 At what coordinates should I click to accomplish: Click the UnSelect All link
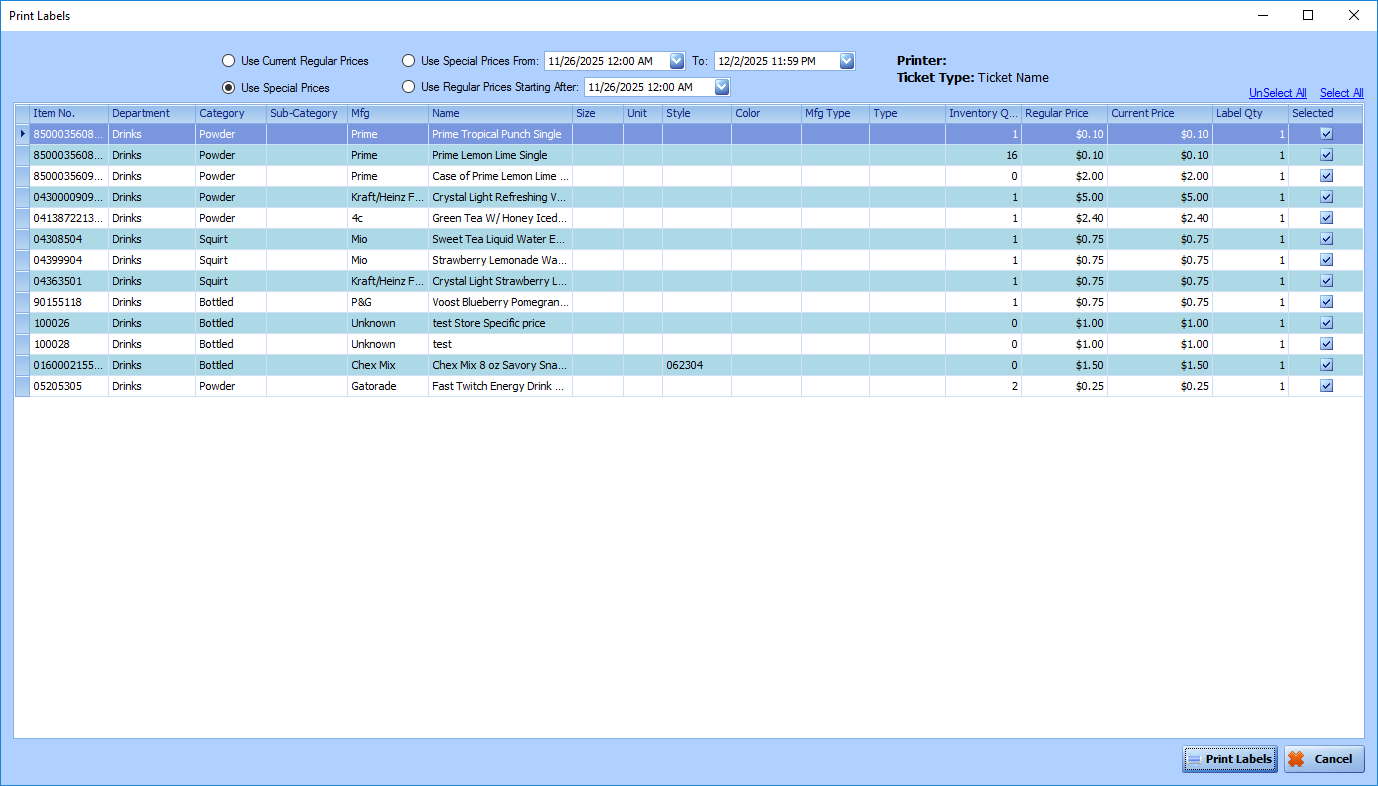pos(1277,93)
